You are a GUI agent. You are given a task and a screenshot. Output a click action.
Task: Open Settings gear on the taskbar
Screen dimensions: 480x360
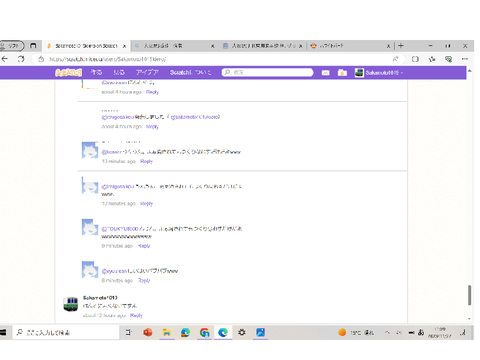[242, 332]
